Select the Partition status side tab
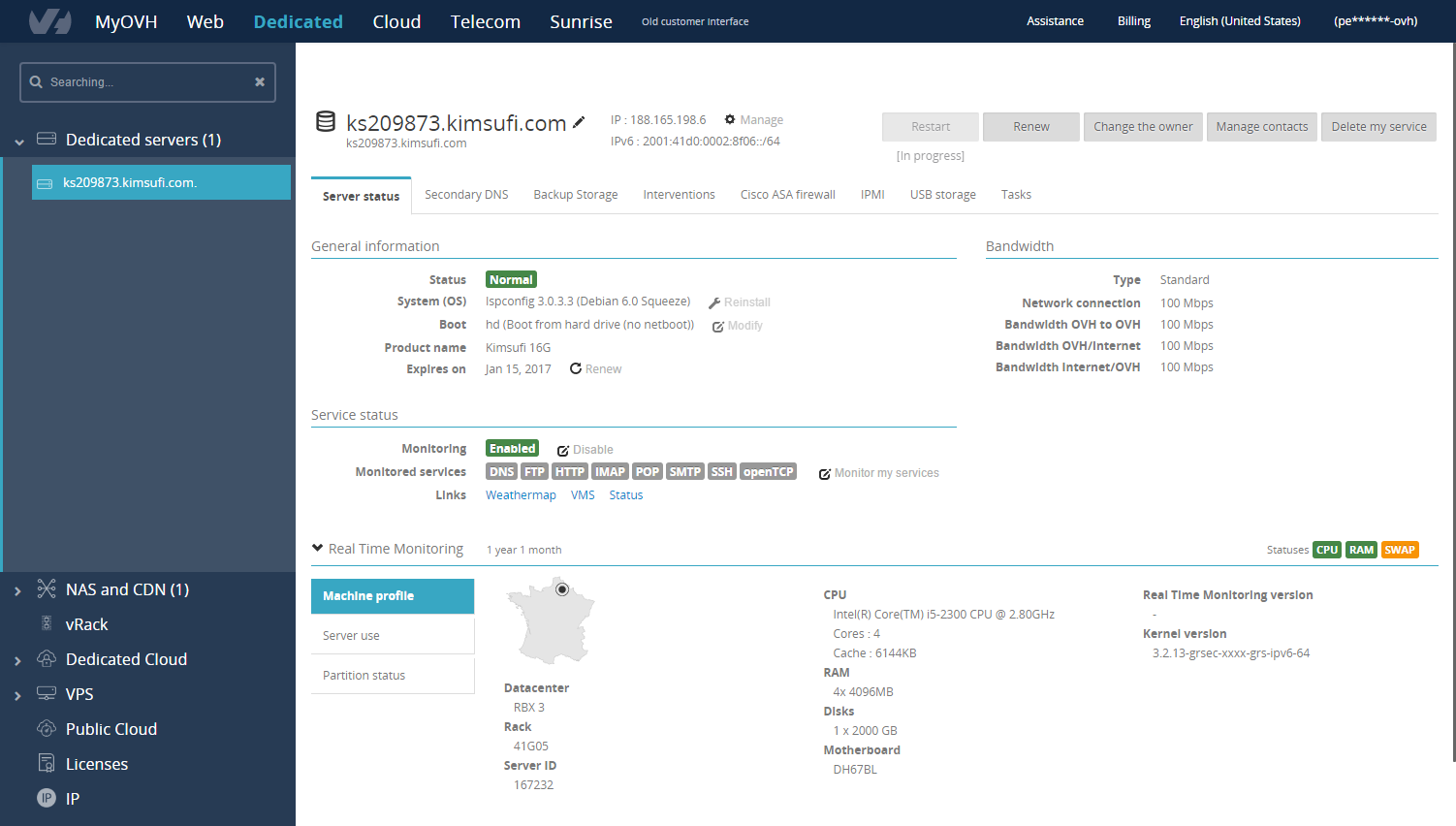1456x826 pixels. click(x=393, y=676)
